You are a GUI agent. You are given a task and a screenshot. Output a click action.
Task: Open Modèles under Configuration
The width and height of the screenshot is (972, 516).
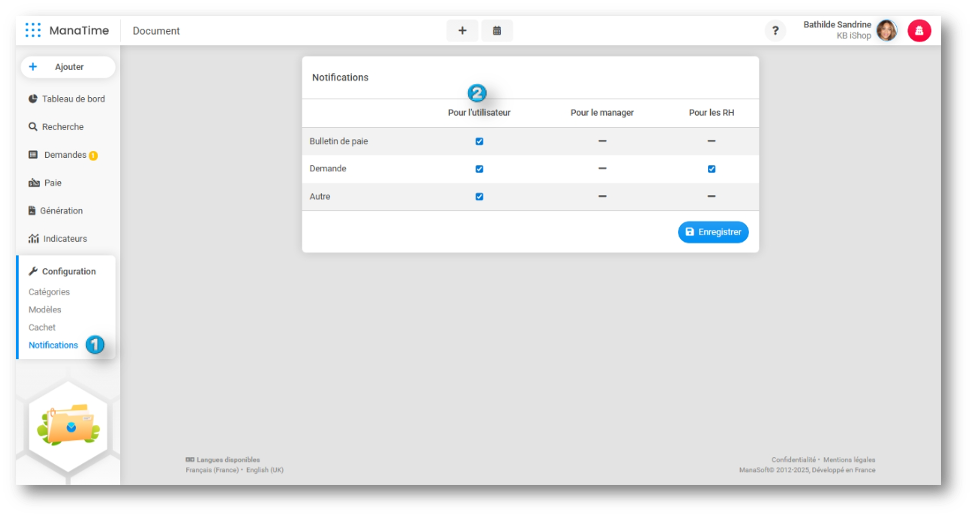[45, 309]
